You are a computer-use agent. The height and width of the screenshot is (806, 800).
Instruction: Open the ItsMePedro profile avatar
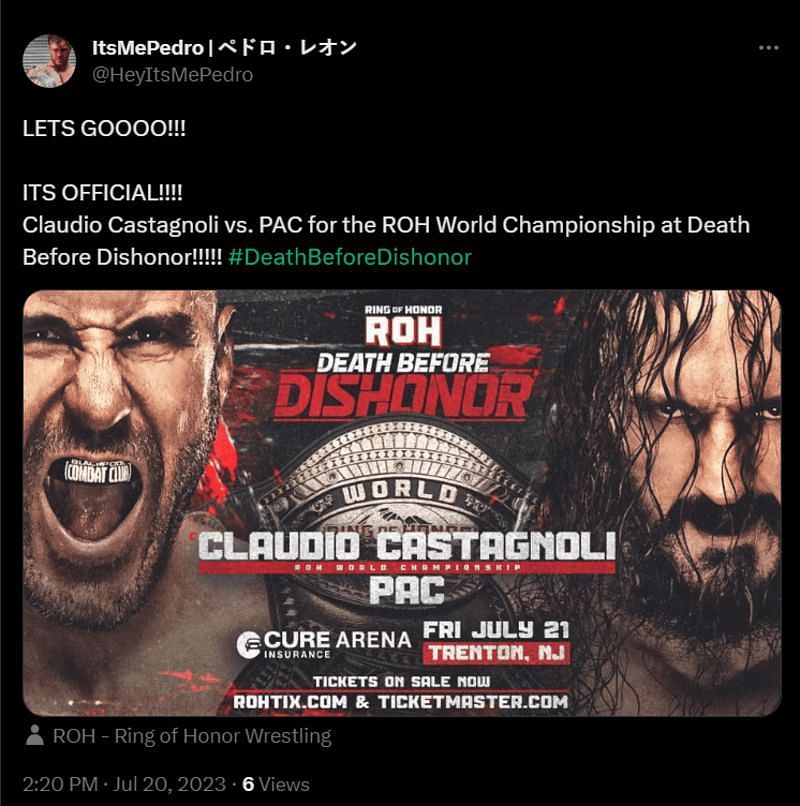pyautogui.click(x=49, y=61)
